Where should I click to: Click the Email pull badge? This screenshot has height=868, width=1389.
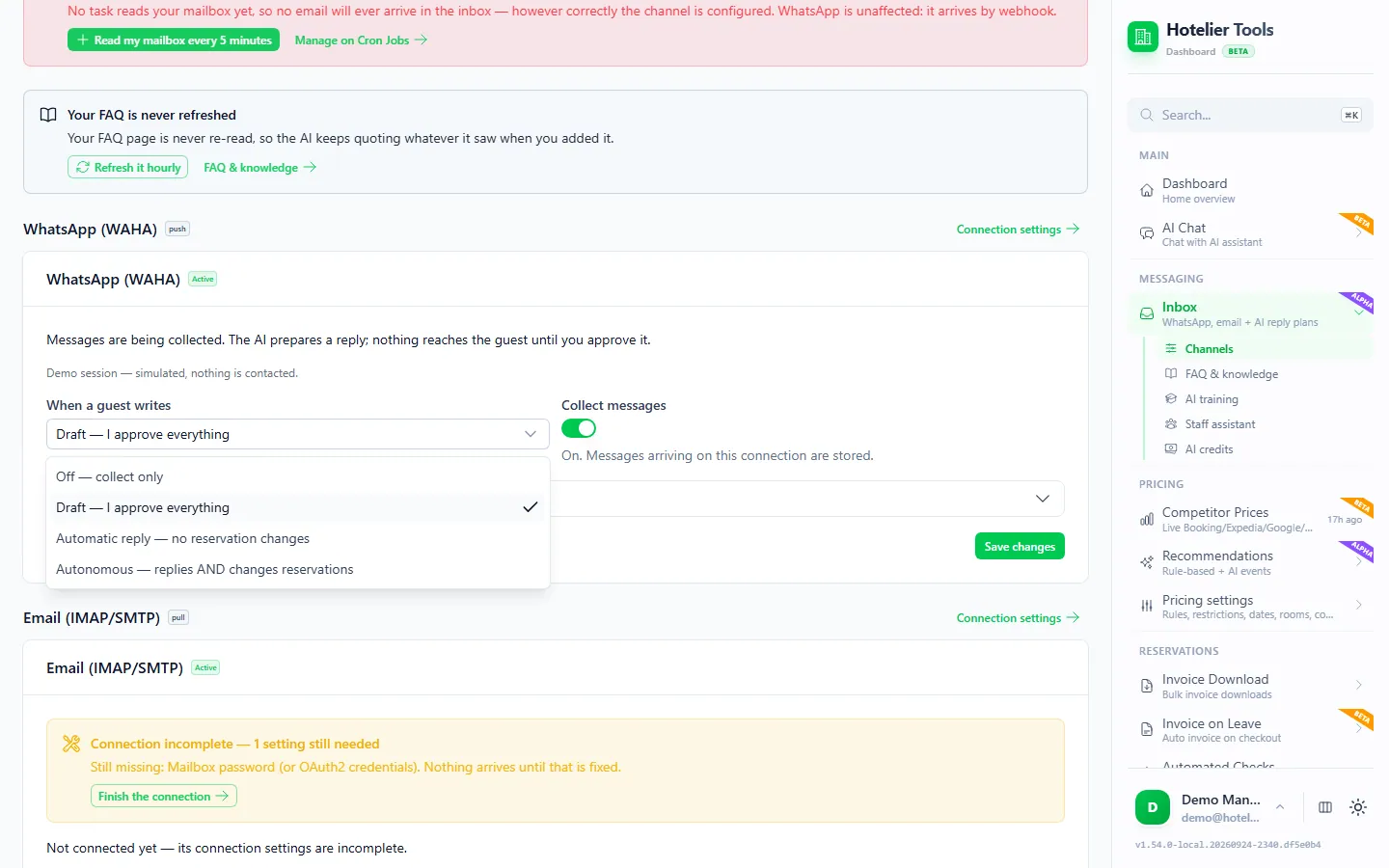pyautogui.click(x=178, y=617)
